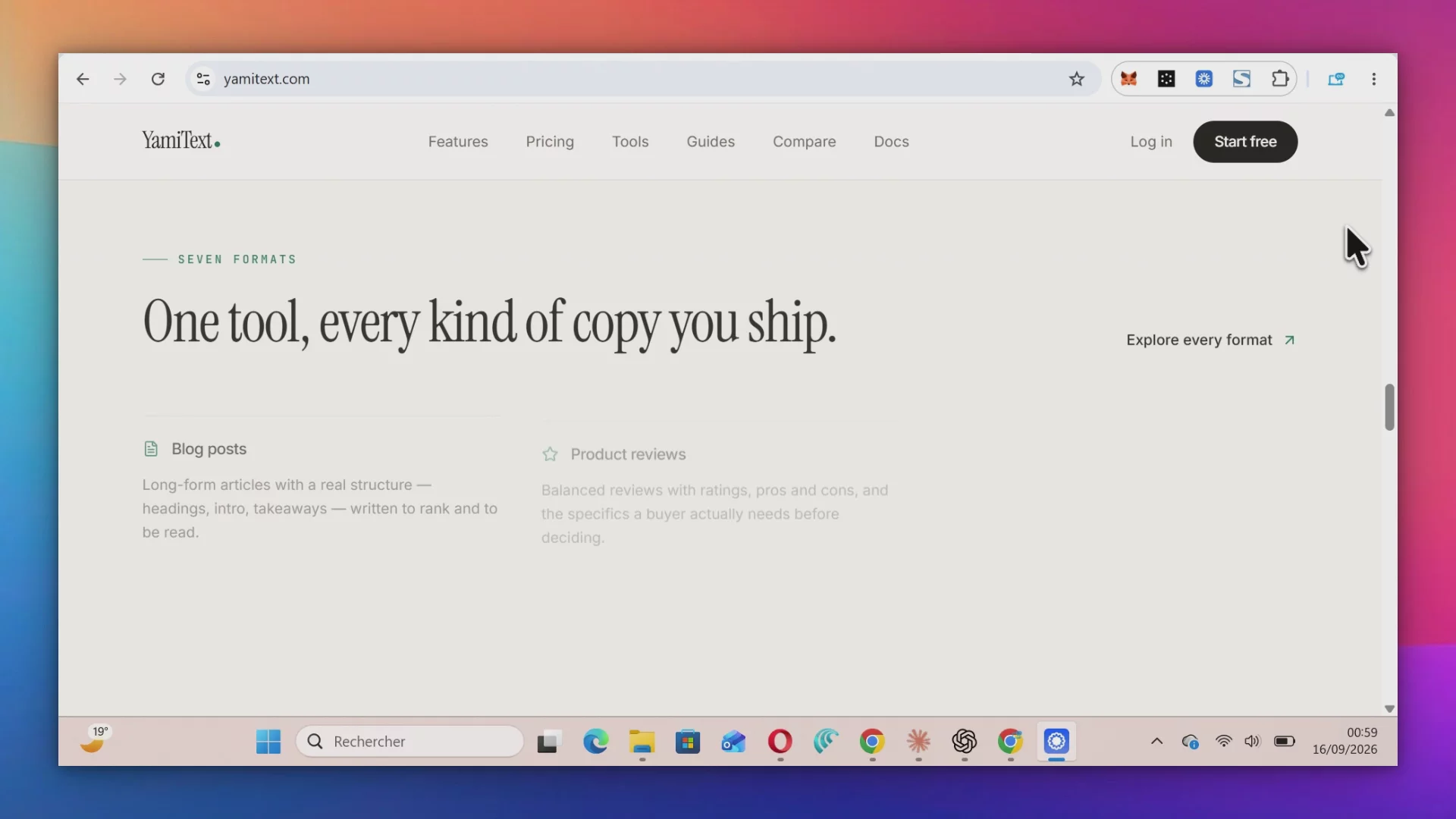The height and width of the screenshot is (819, 1456).
Task: Open Microsoft Edge from the taskbar
Action: [x=596, y=742]
